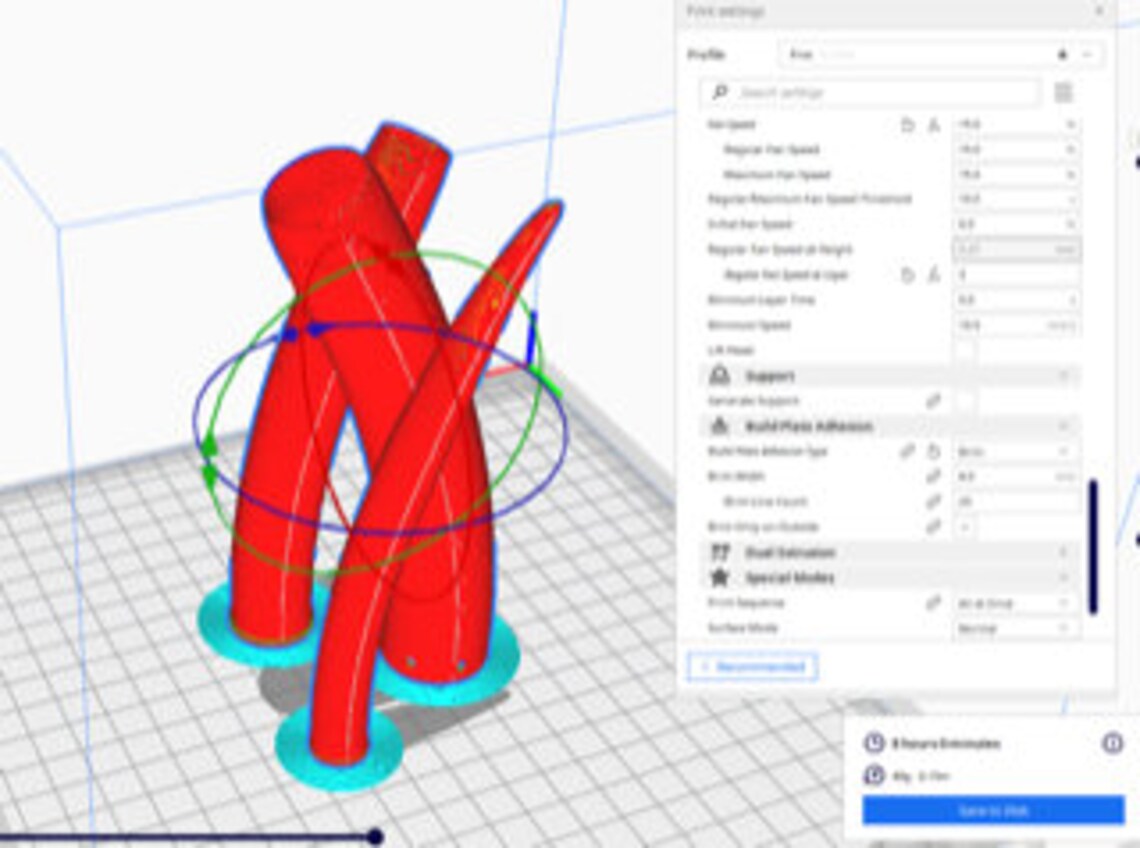Collapse the Support settings section
The width and height of the screenshot is (1140, 848).
(1063, 375)
